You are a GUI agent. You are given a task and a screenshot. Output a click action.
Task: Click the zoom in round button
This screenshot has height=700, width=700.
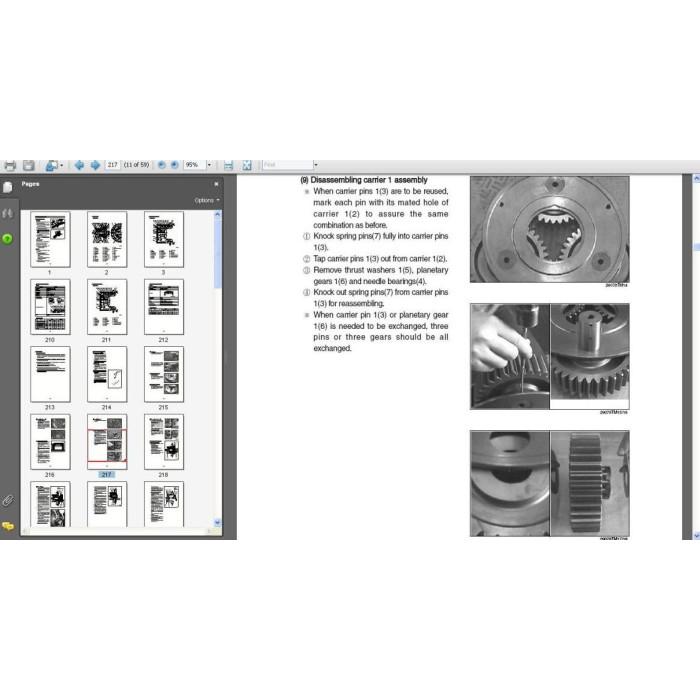(175, 165)
